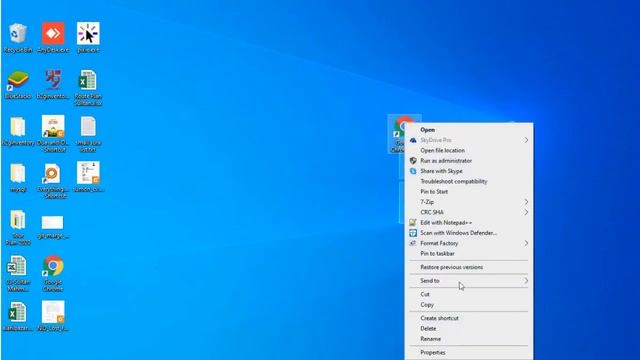Select the mysql folder icon on the desktop
Screen dimensions: 640x360
tap(18, 173)
